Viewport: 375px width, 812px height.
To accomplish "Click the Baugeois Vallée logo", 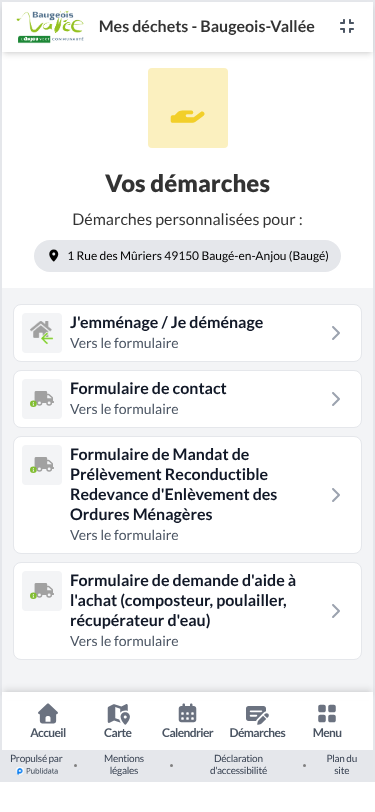I will coord(50,26).
